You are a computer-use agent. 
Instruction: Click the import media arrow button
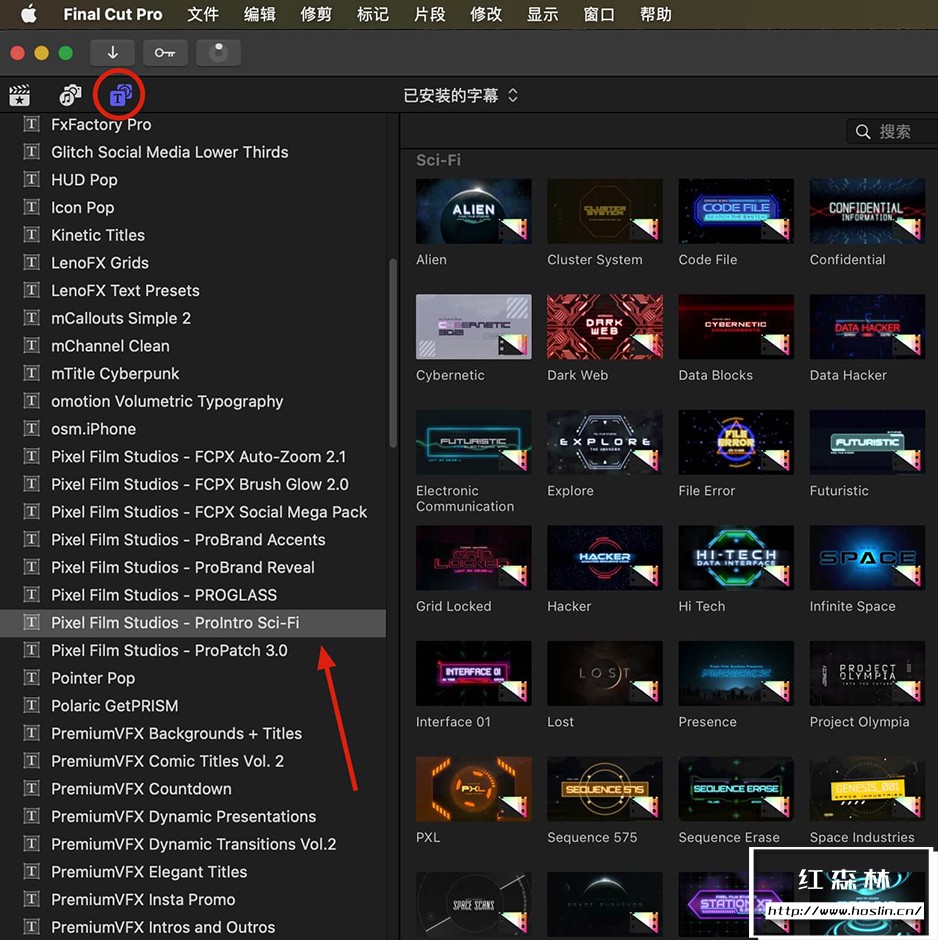(112, 53)
